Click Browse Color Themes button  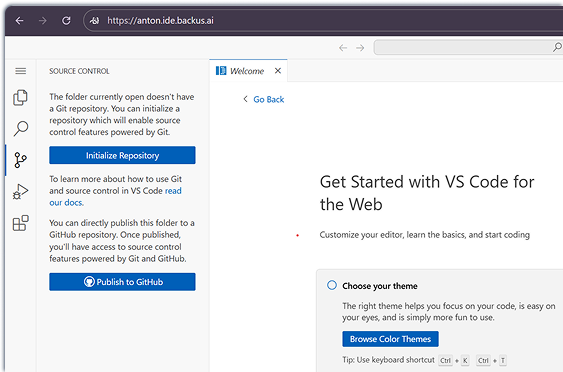390,339
